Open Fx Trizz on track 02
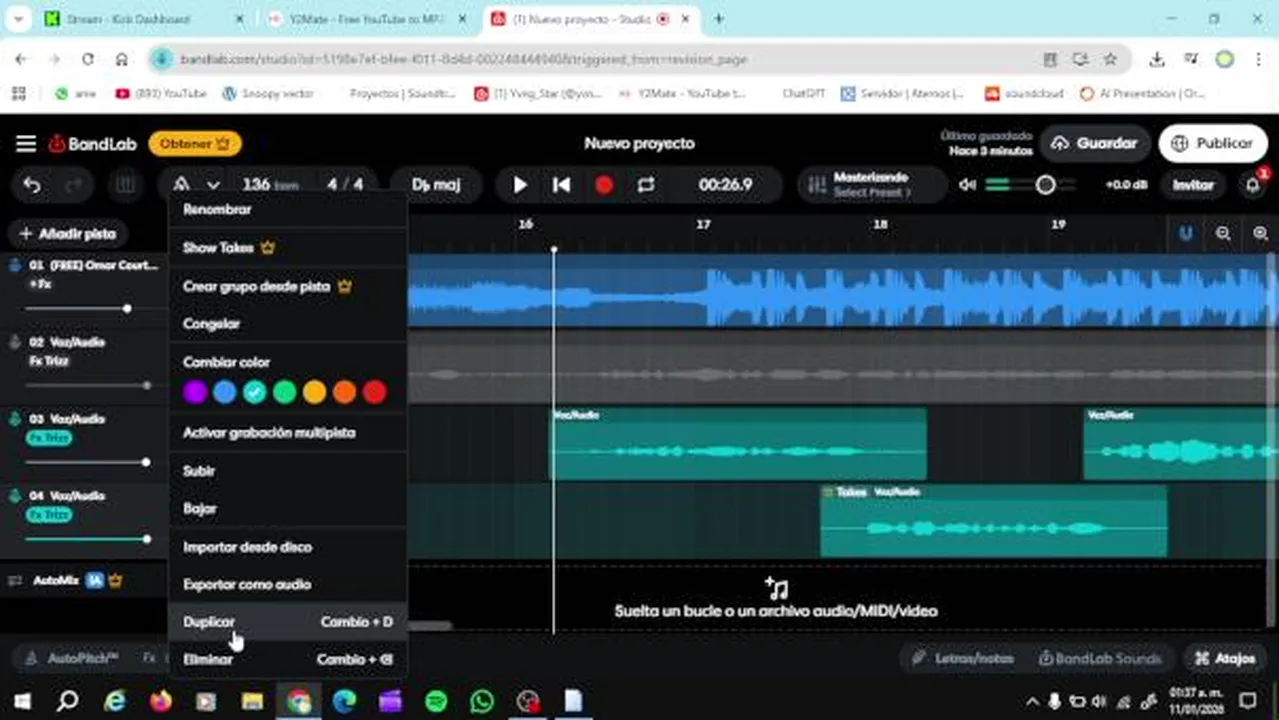1279x720 pixels. (x=49, y=361)
